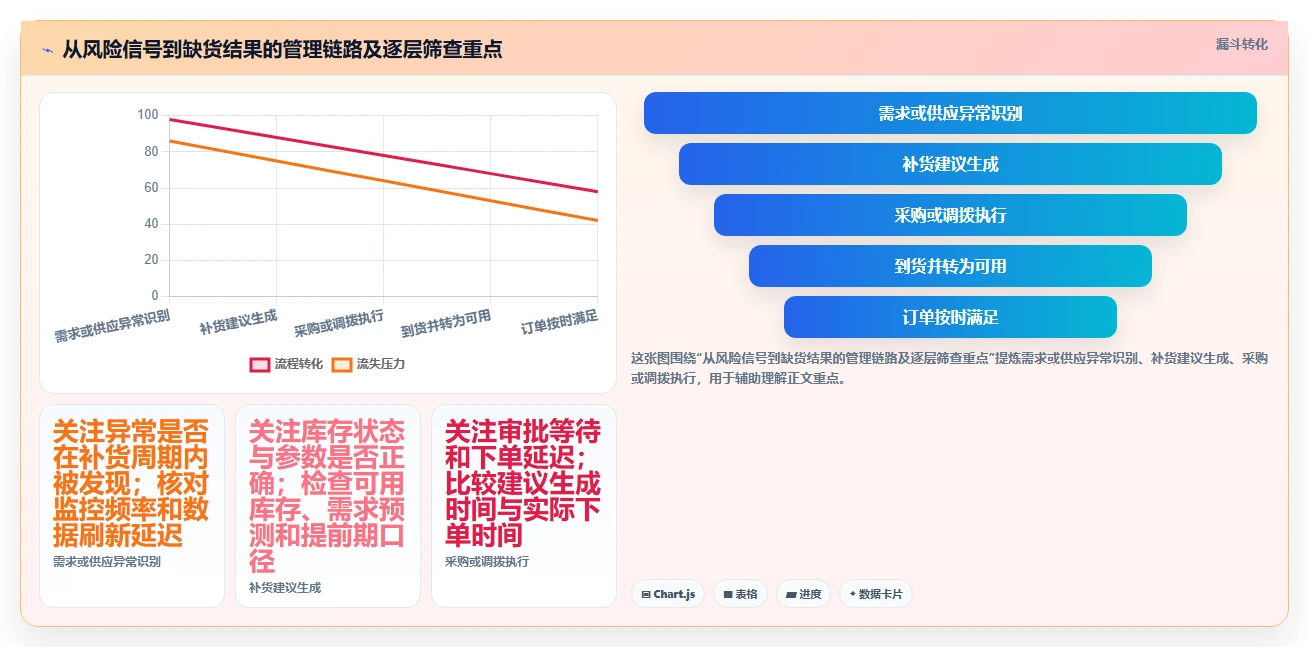Click the 数据卡片 tag chip
The image size is (1309, 647).
[875, 594]
